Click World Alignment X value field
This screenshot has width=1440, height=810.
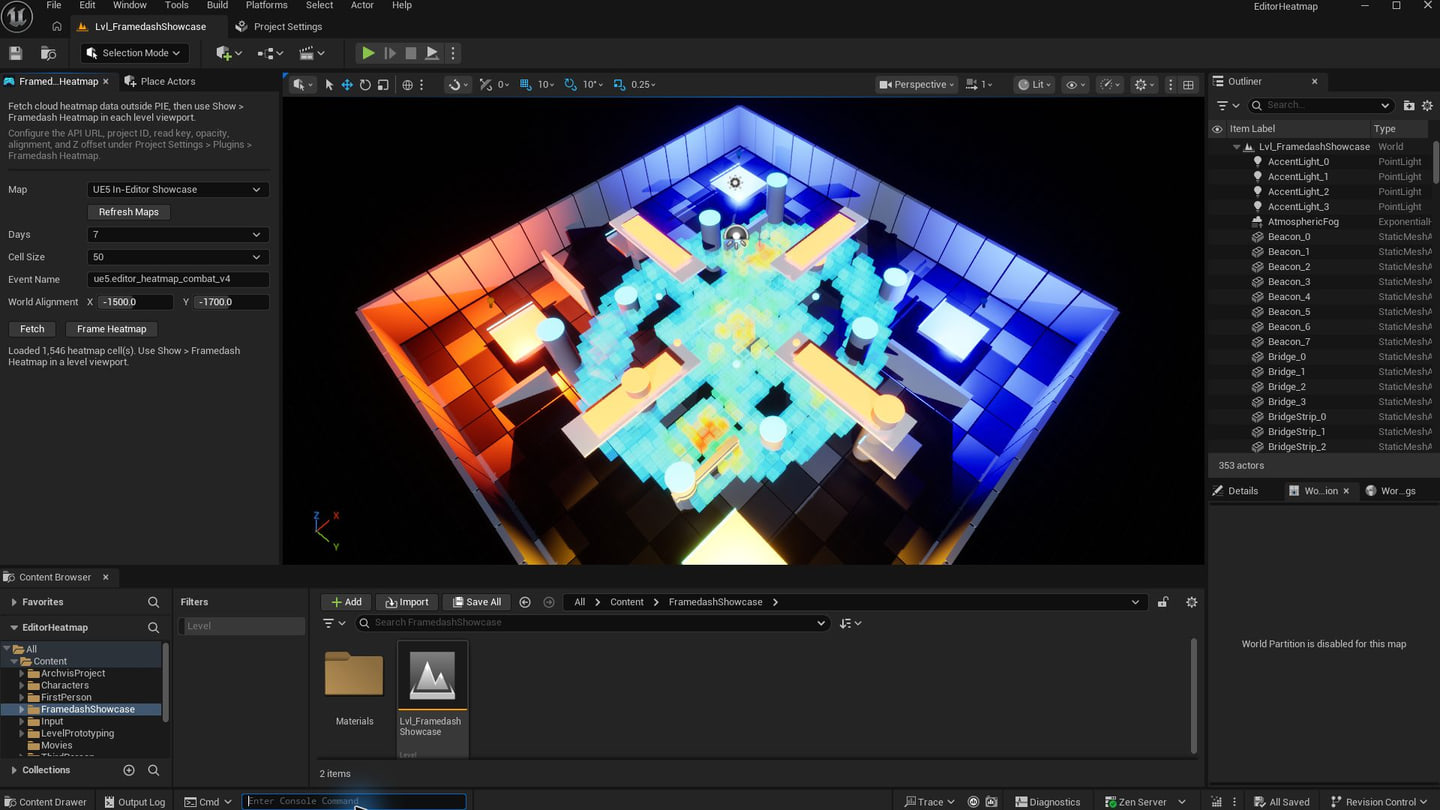click(x=136, y=302)
